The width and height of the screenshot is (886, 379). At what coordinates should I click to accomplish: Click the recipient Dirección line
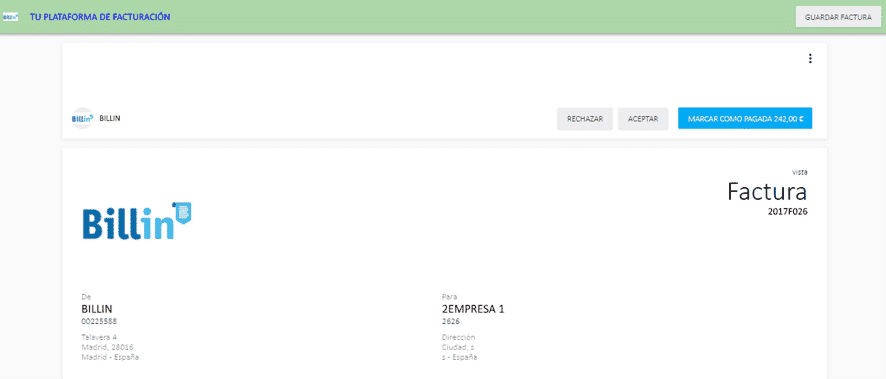(x=458, y=337)
